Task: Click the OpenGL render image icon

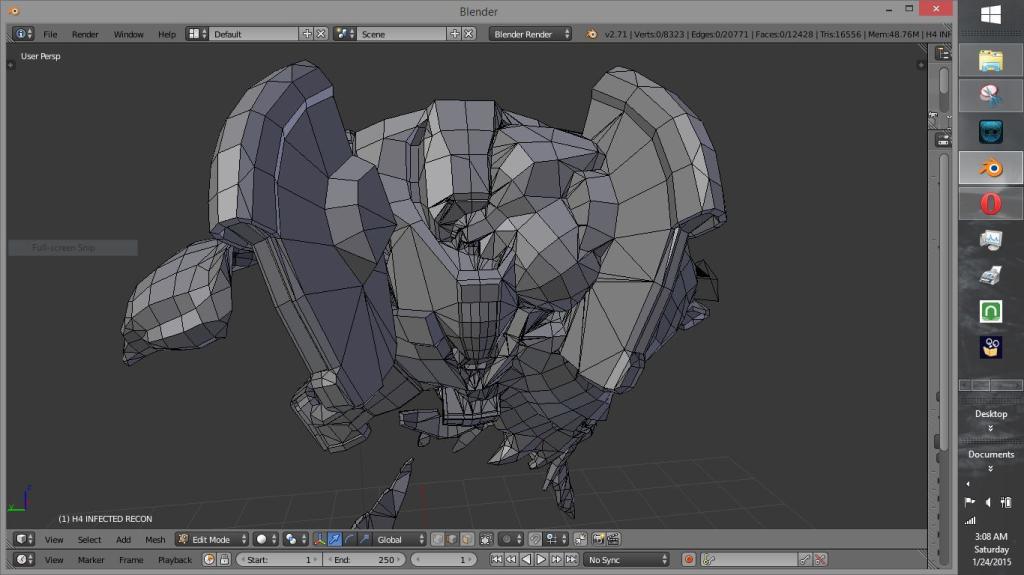Action: (598, 539)
